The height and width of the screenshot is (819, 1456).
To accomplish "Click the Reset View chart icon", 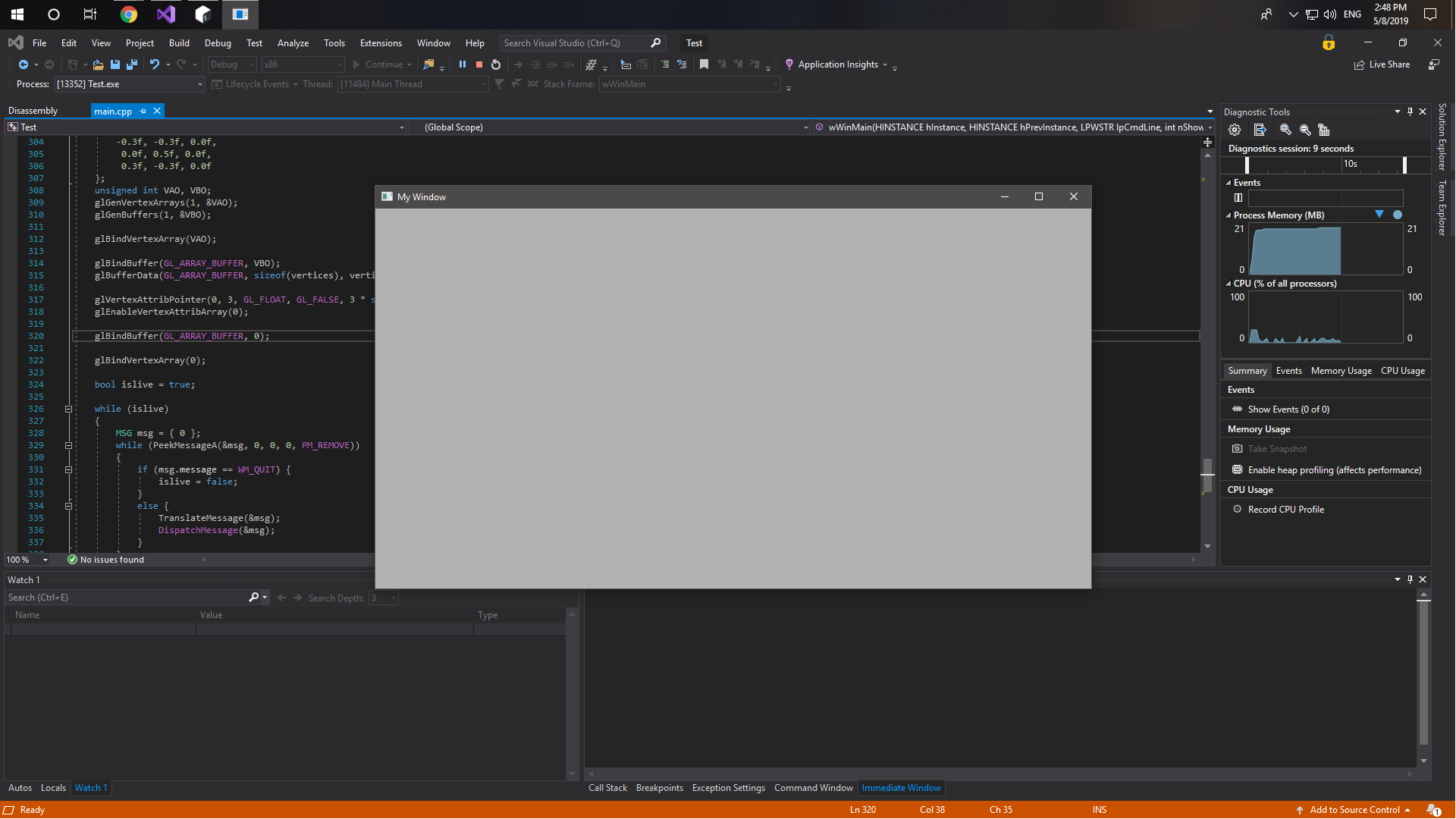I will (x=1324, y=130).
